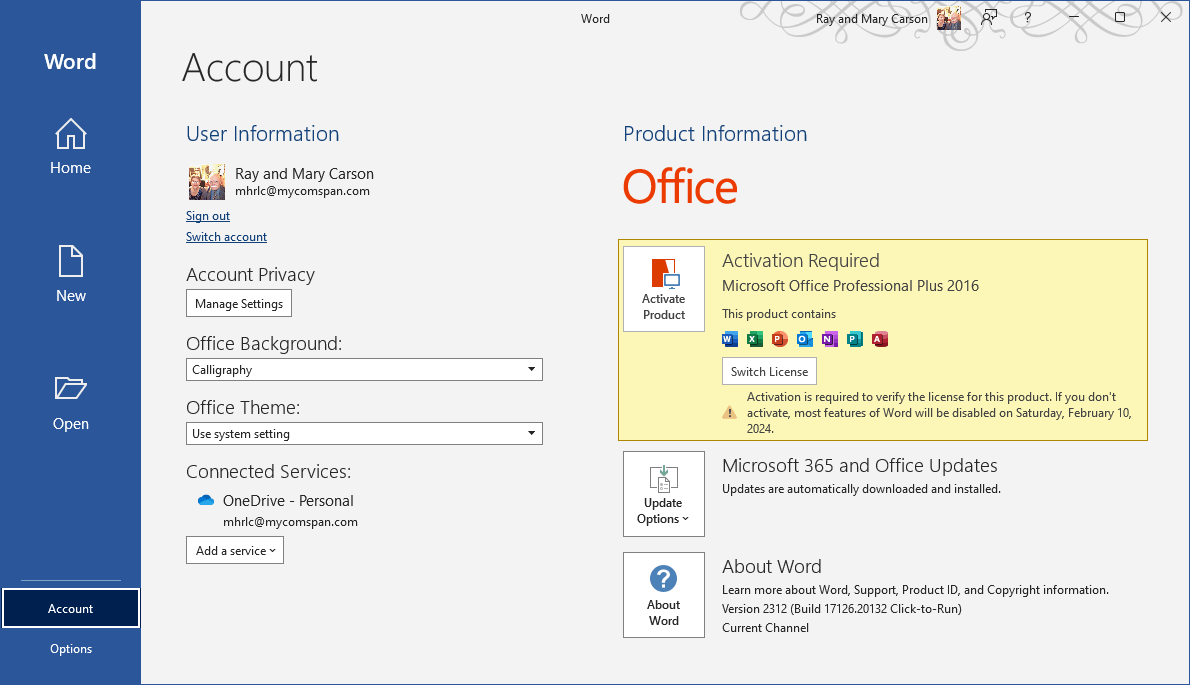Click the PowerPoint app icon in product list
Image resolution: width=1190 pixels, height=685 pixels.
click(x=779, y=339)
